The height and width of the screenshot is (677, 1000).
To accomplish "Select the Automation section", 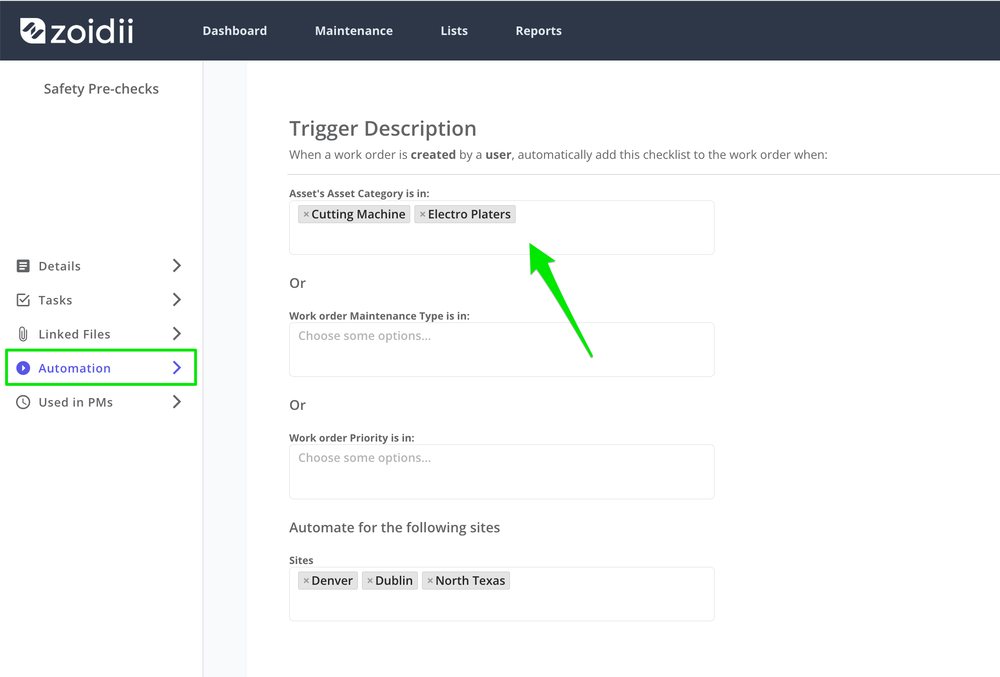I will click(x=101, y=367).
